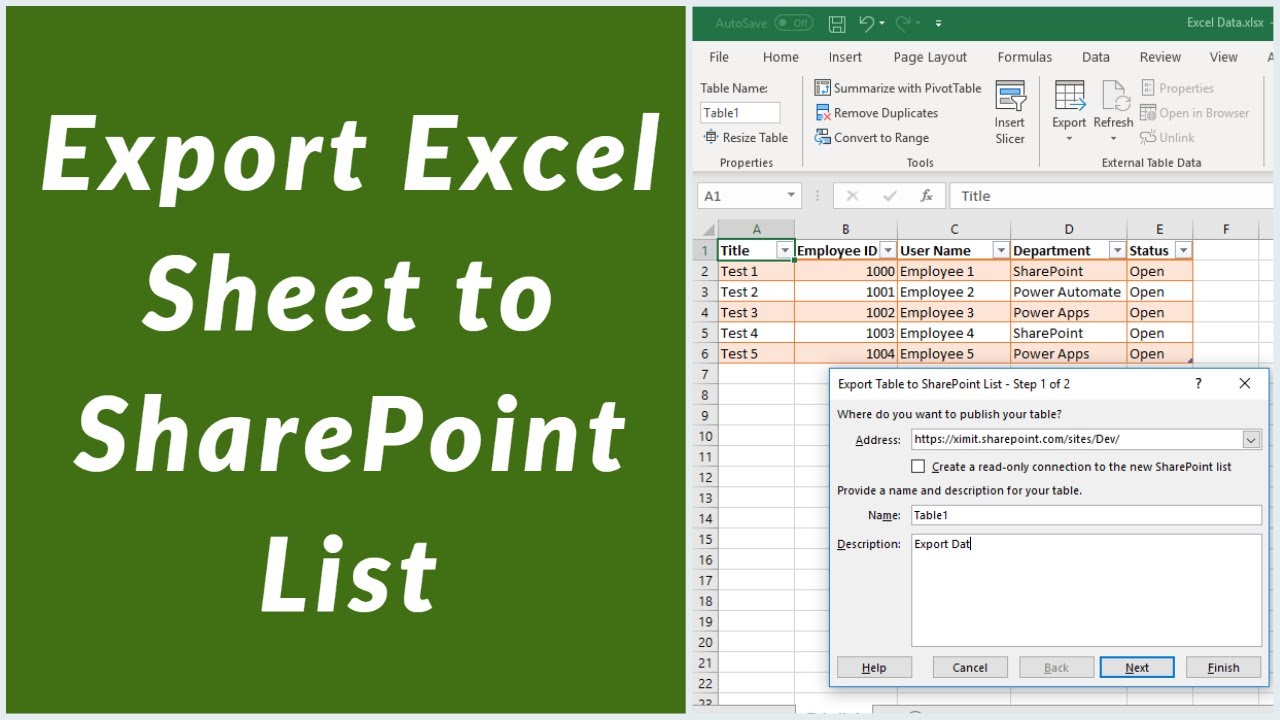Image resolution: width=1280 pixels, height=720 pixels.
Task: Click the Undo arrow icon
Action: point(866,23)
